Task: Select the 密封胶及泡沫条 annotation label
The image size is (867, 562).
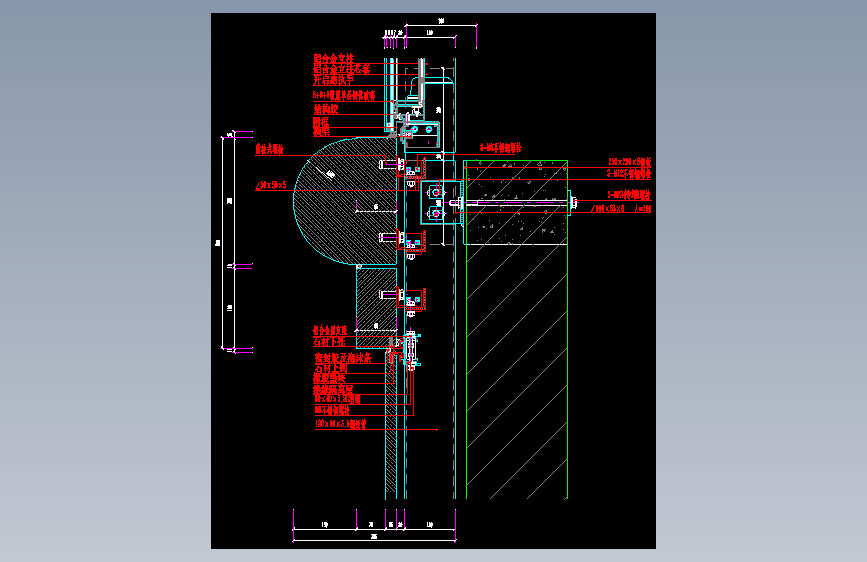Action: point(343,358)
